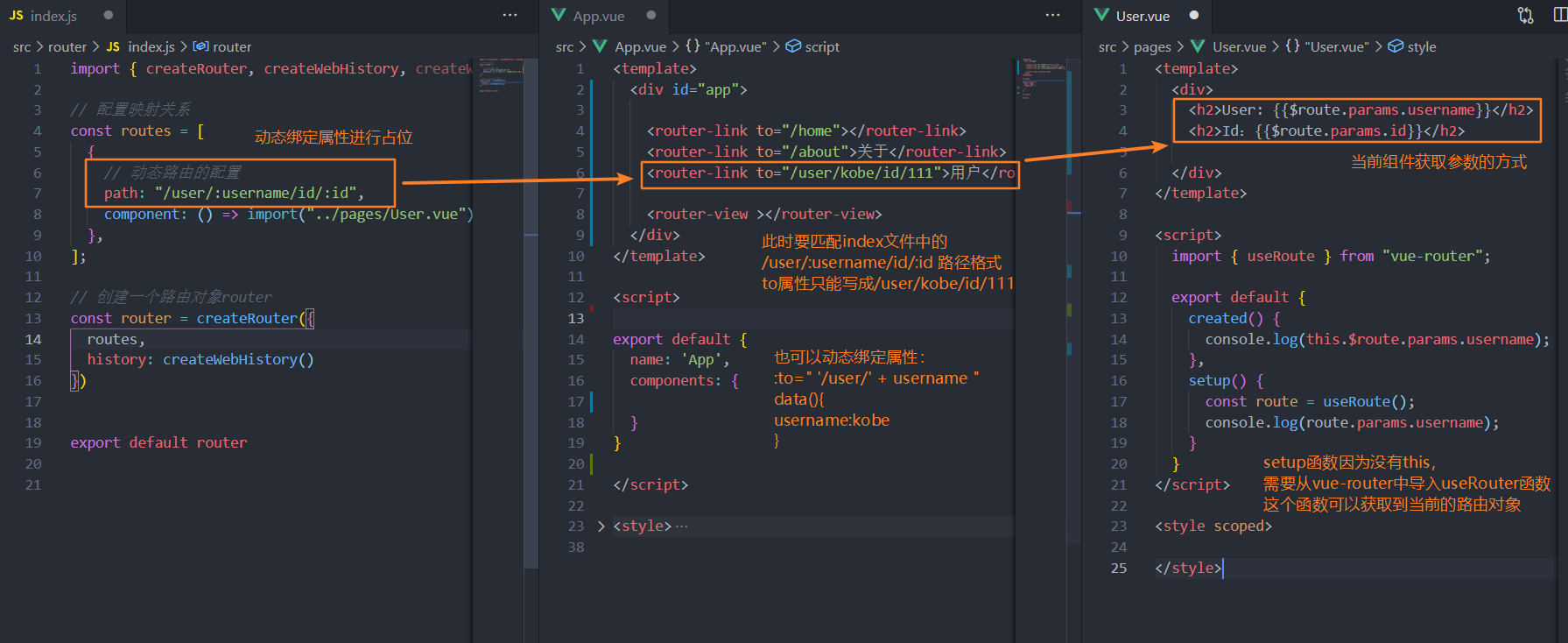Open more actions menu for App.vue editor group
The height and width of the screenshot is (643, 1568).
click(x=1052, y=16)
